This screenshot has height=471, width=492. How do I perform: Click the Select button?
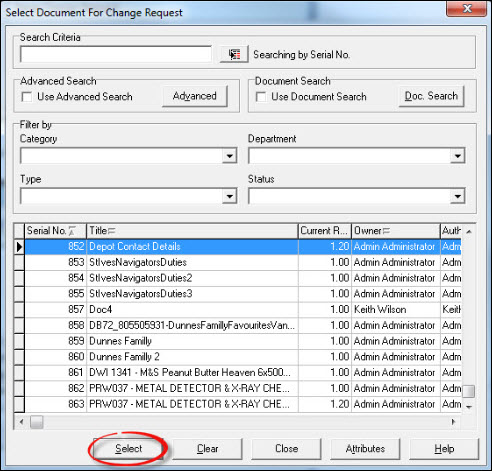[128, 449]
